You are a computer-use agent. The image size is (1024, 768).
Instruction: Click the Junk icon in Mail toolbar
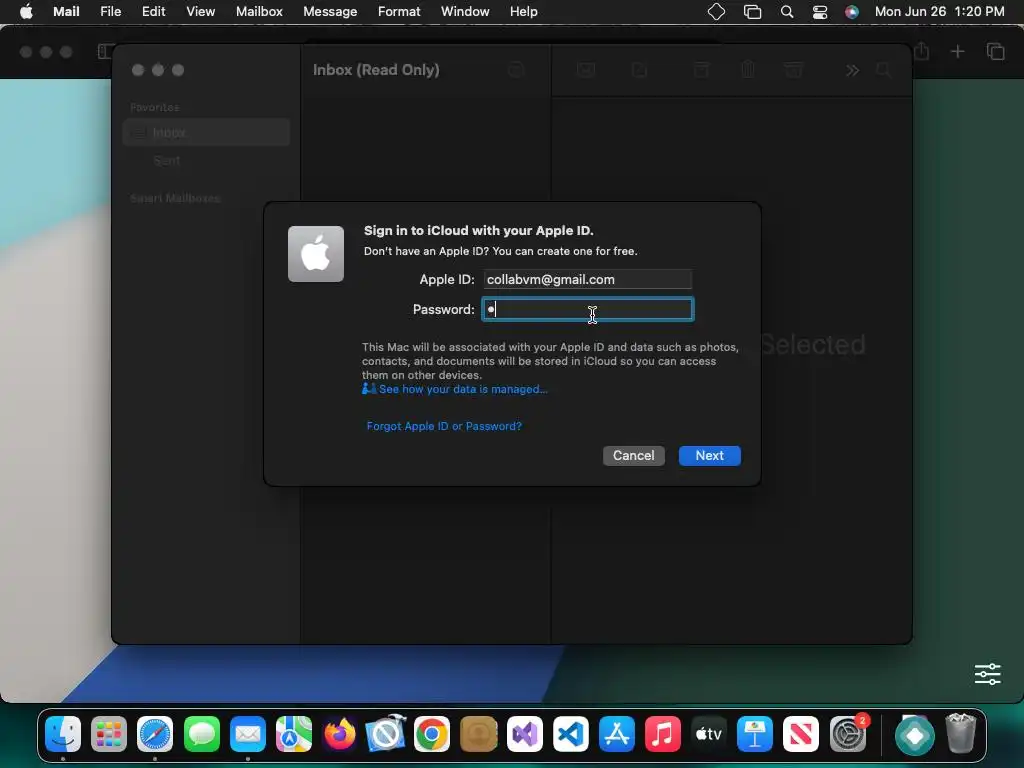793,70
